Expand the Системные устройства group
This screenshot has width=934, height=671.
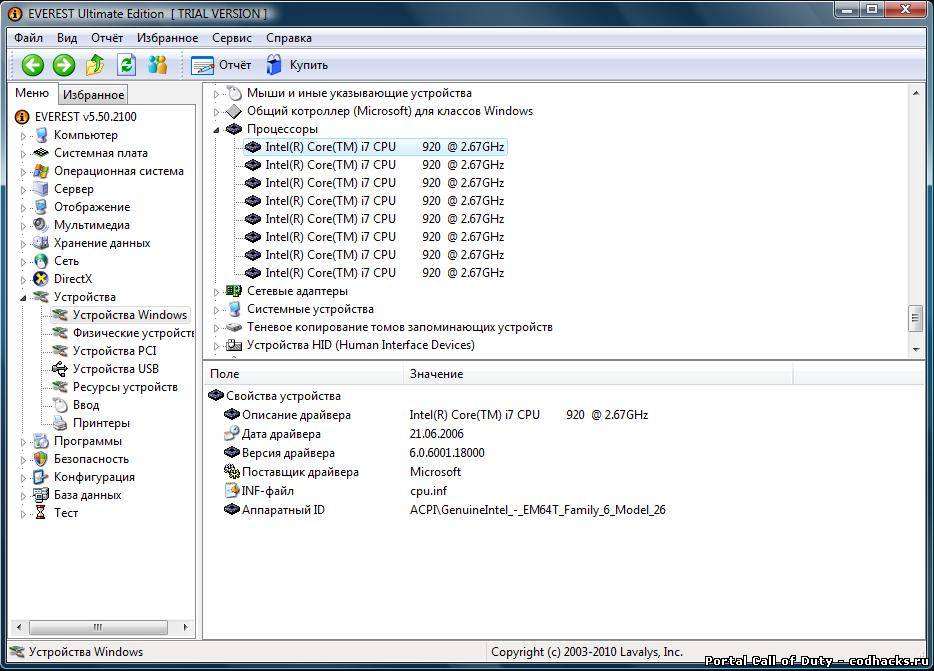pos(217,310)
